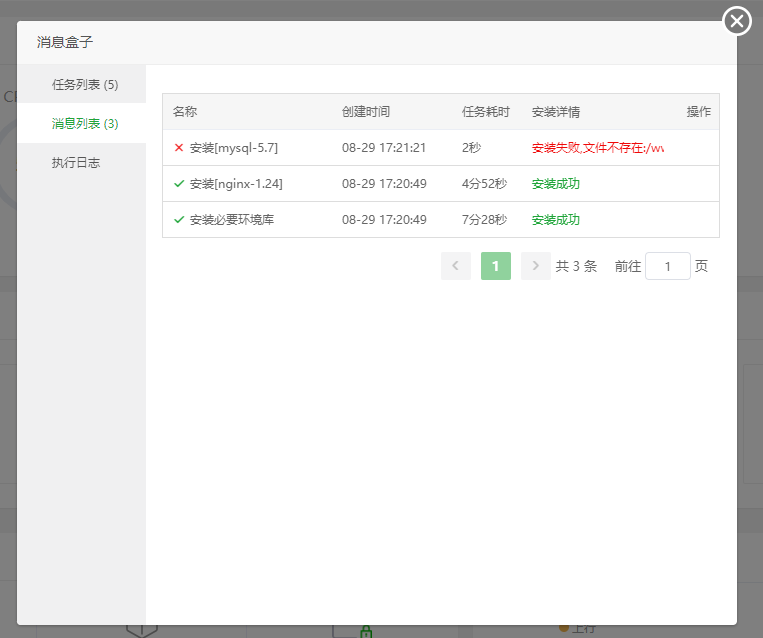The width and height of the screenshot is (763, 638).
Task: Click the 消息盒子 dialog title
Action: click(65, 42)
